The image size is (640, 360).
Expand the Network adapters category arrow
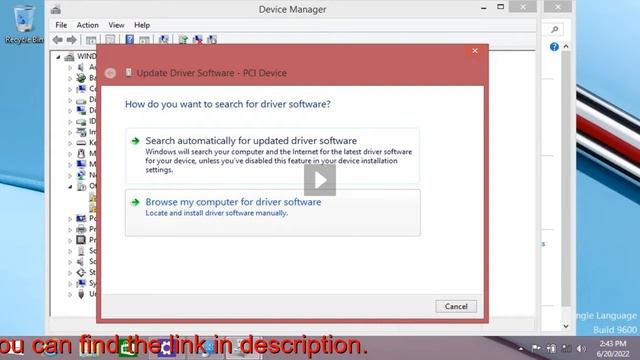coord(70,175)
